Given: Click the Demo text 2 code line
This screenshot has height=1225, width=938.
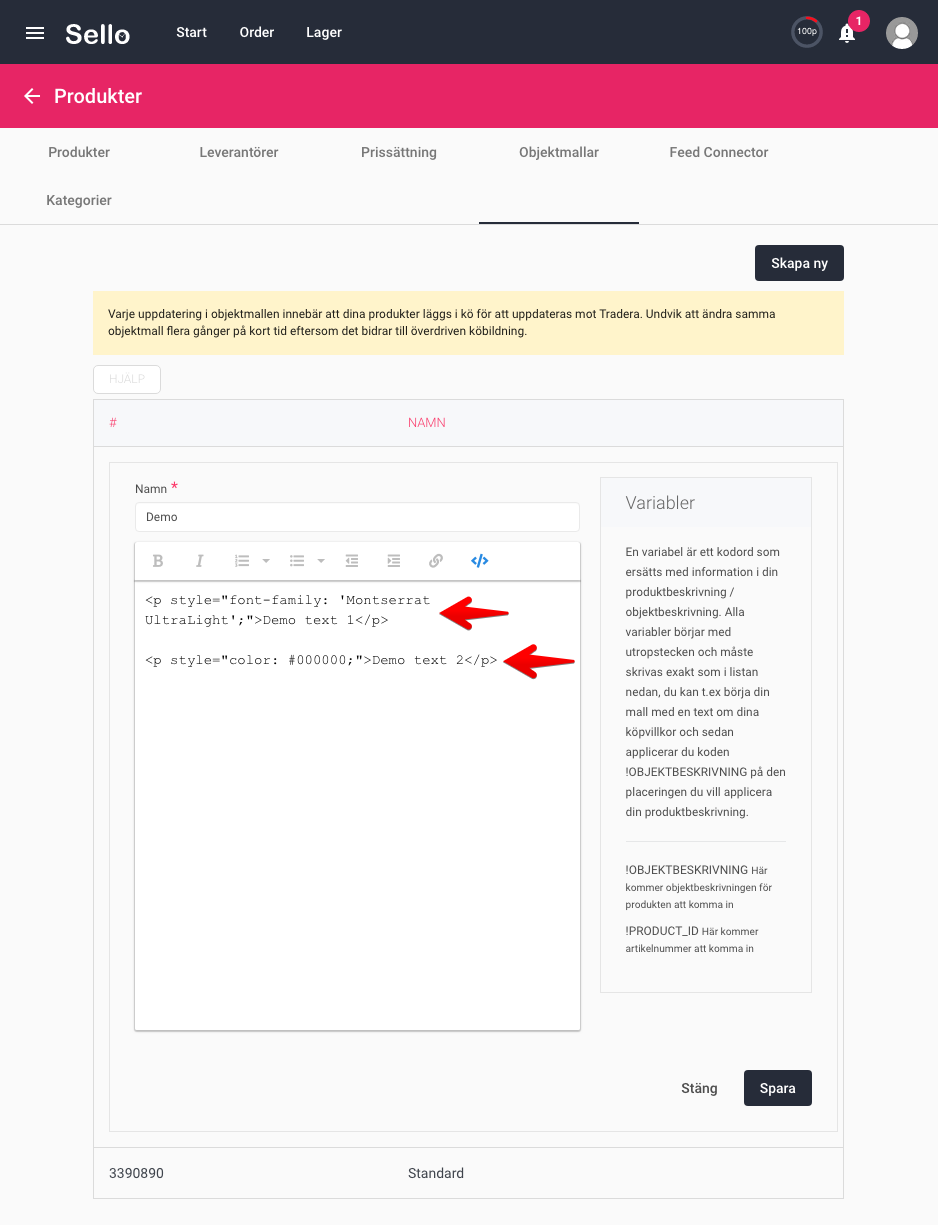Looking at the screenshot, I should click(x=321, y=660).
